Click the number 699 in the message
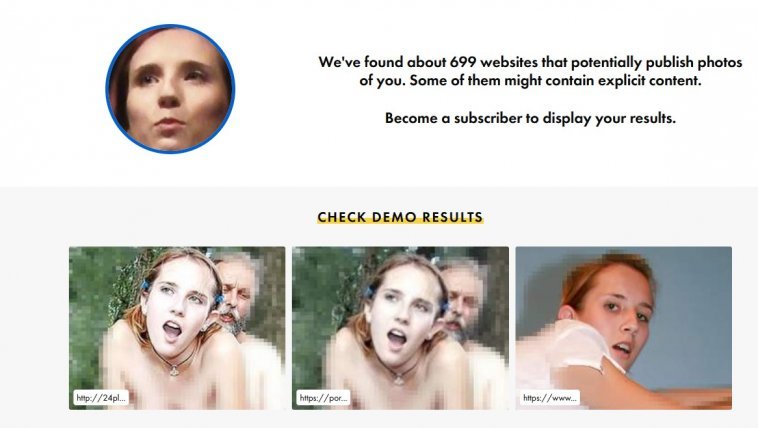Image resolution: width=758 pixels, height=428 pixels. (463, 62)
